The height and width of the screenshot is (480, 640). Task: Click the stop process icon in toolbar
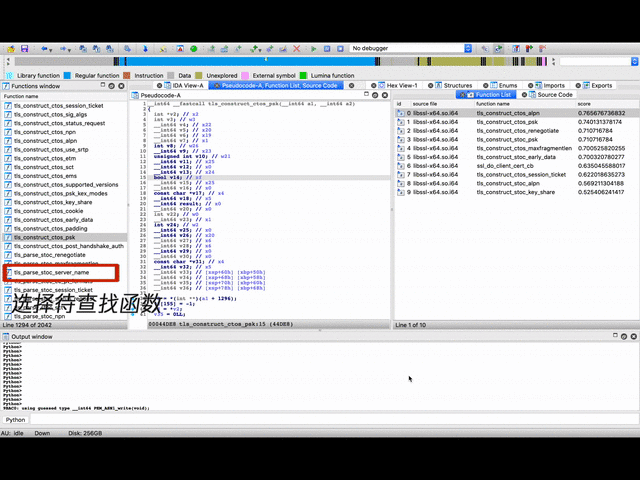click(338, 48)
